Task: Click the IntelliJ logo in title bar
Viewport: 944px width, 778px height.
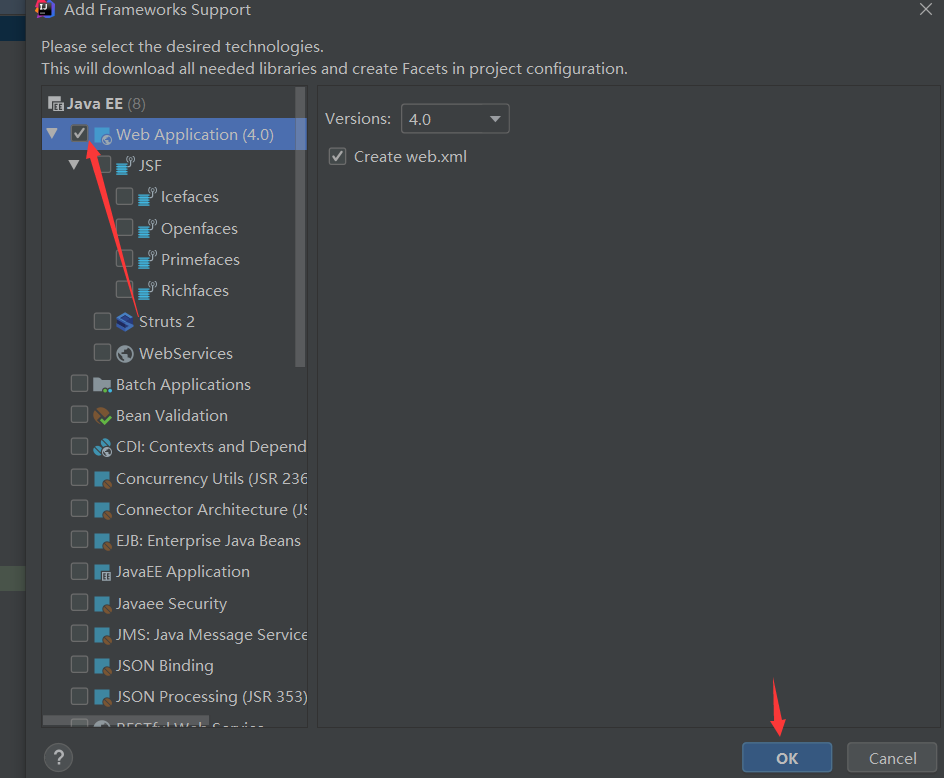Action: (46, 8)
